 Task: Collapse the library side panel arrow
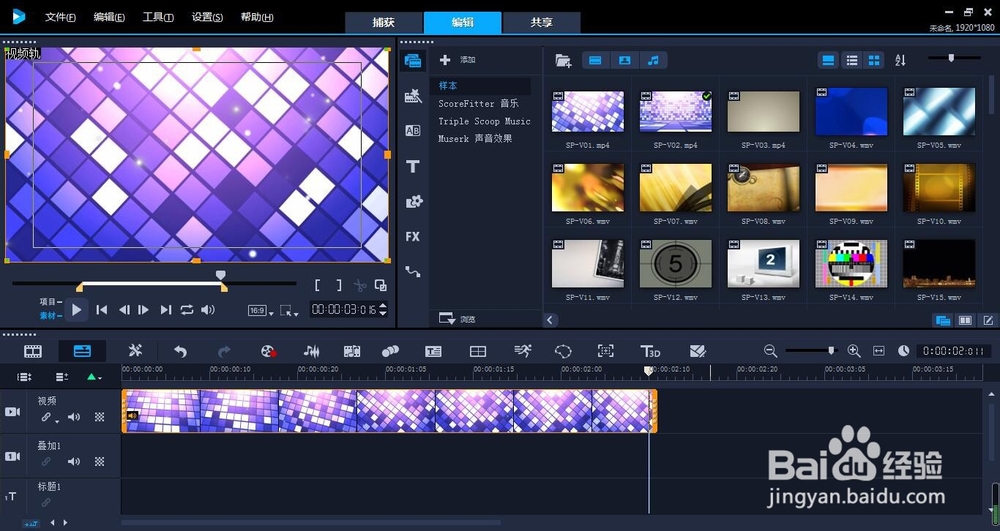click(550, 320)
